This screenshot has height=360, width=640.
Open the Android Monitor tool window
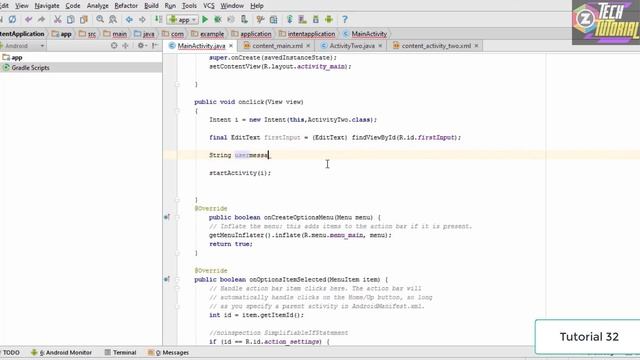[61, 352]
